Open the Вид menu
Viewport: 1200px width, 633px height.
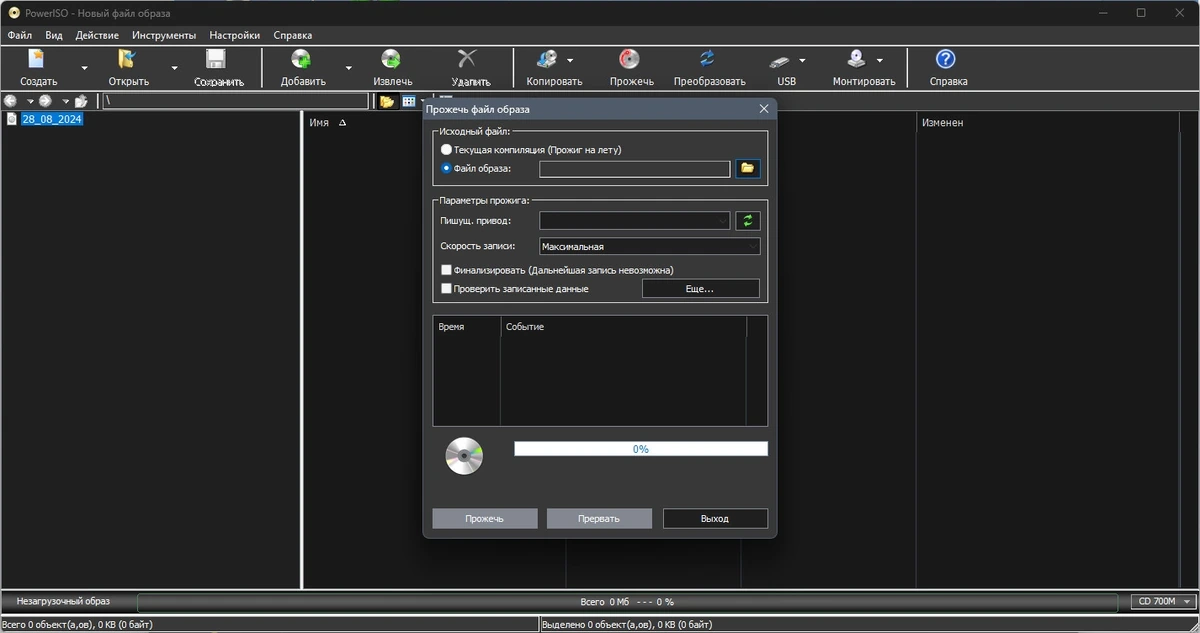[54, 35]
